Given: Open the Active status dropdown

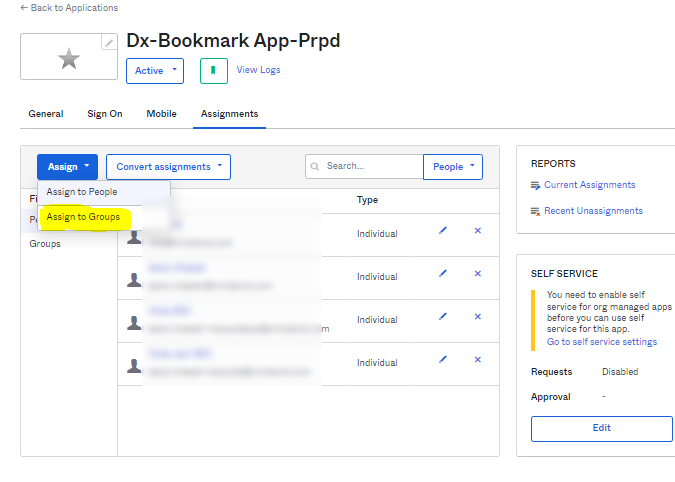Looking at the screenshot, I should pyautogui.click(x=155, y=71).
